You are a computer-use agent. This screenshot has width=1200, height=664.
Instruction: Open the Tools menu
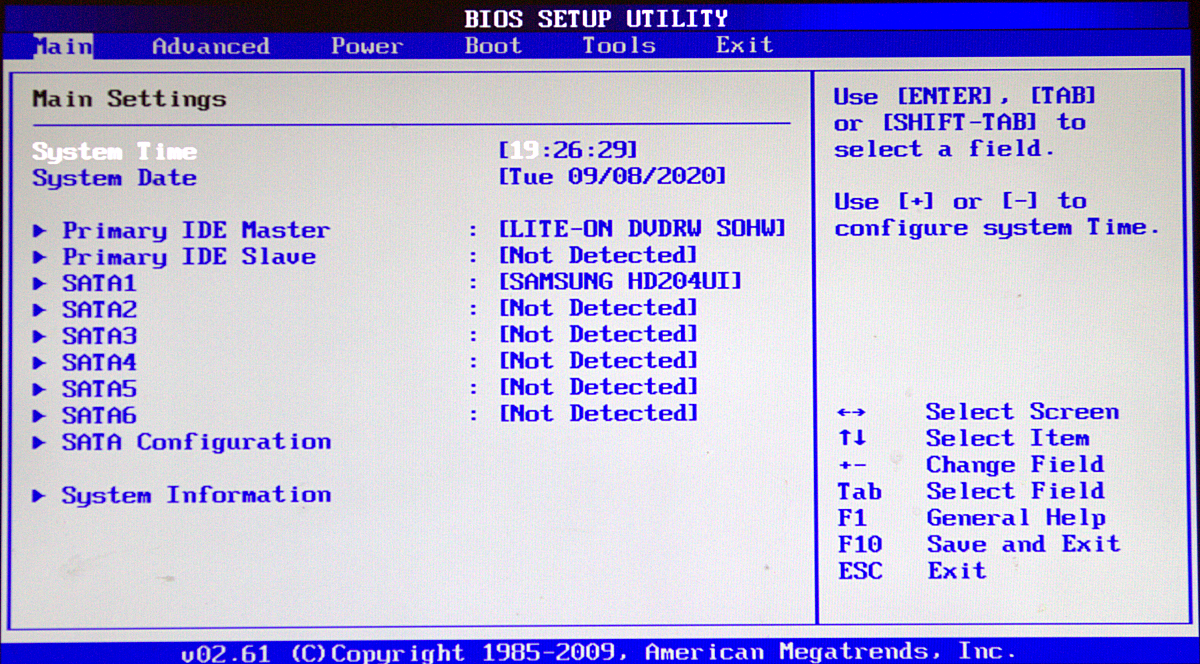(618, 45)
